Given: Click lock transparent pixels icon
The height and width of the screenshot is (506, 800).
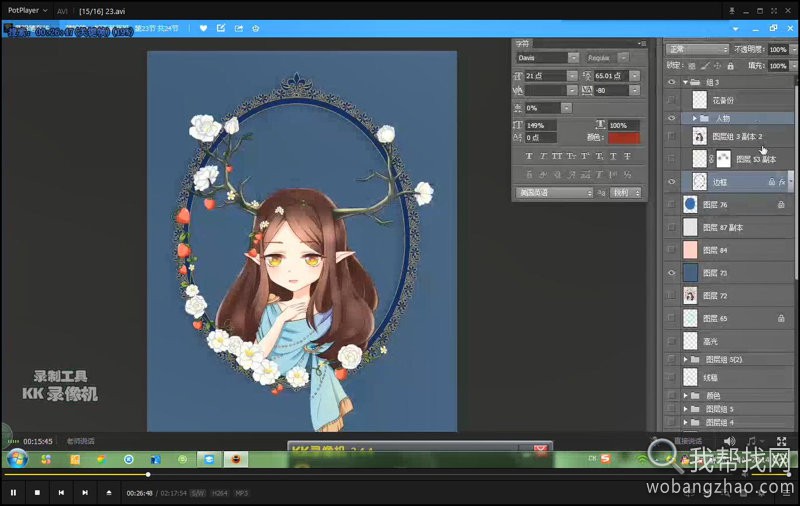Looking at the screenshot, I should click(x=692, y=66).
